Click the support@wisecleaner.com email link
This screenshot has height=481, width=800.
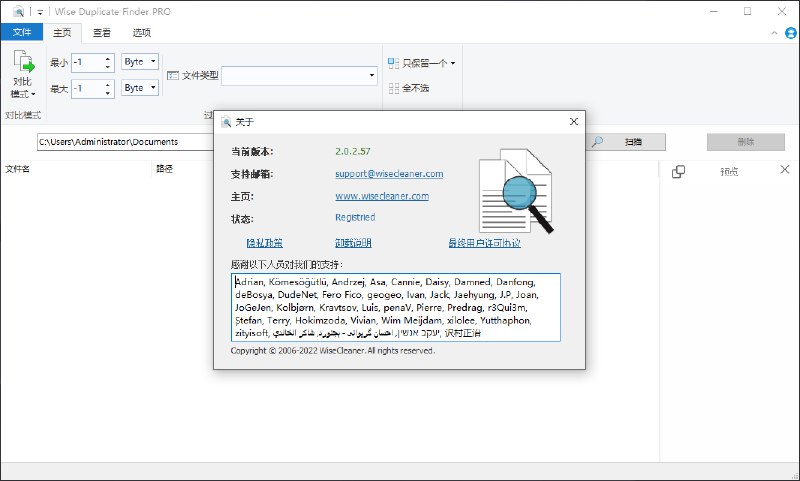point(389,174)
